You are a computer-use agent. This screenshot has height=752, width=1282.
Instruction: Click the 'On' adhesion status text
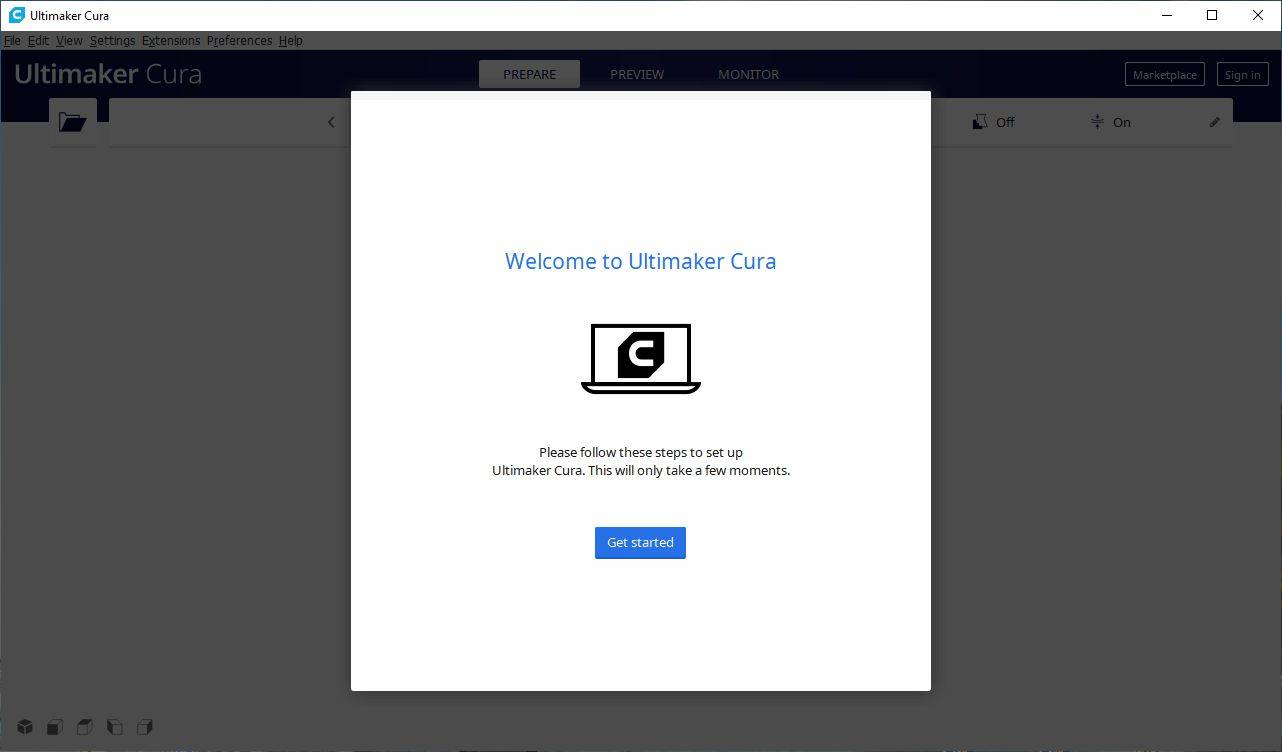tap(1122, 122)
